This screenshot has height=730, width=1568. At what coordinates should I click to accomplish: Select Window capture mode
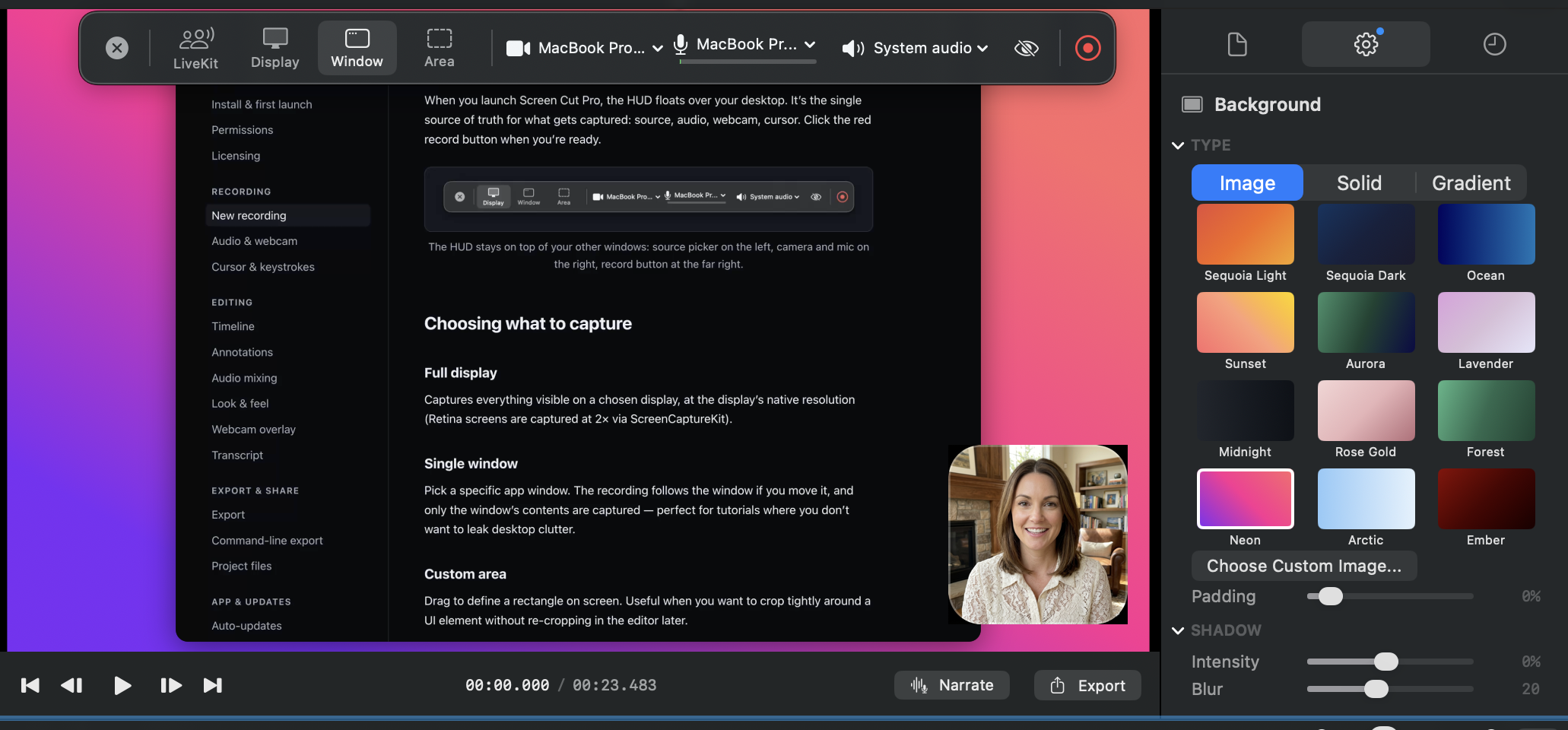(357, 48)
